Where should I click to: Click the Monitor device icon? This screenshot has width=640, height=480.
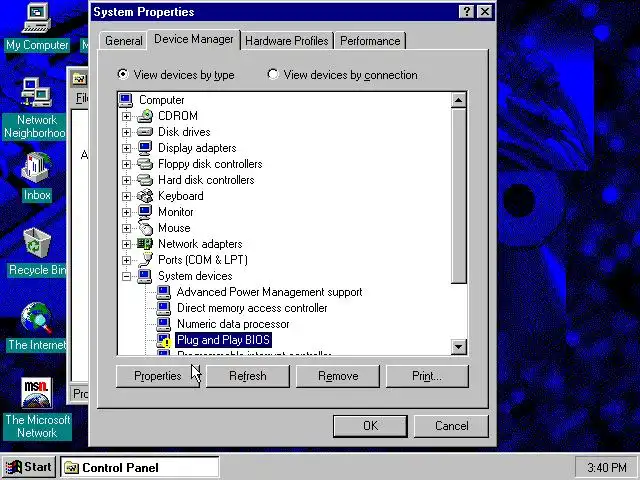click(x=145, y=212)
